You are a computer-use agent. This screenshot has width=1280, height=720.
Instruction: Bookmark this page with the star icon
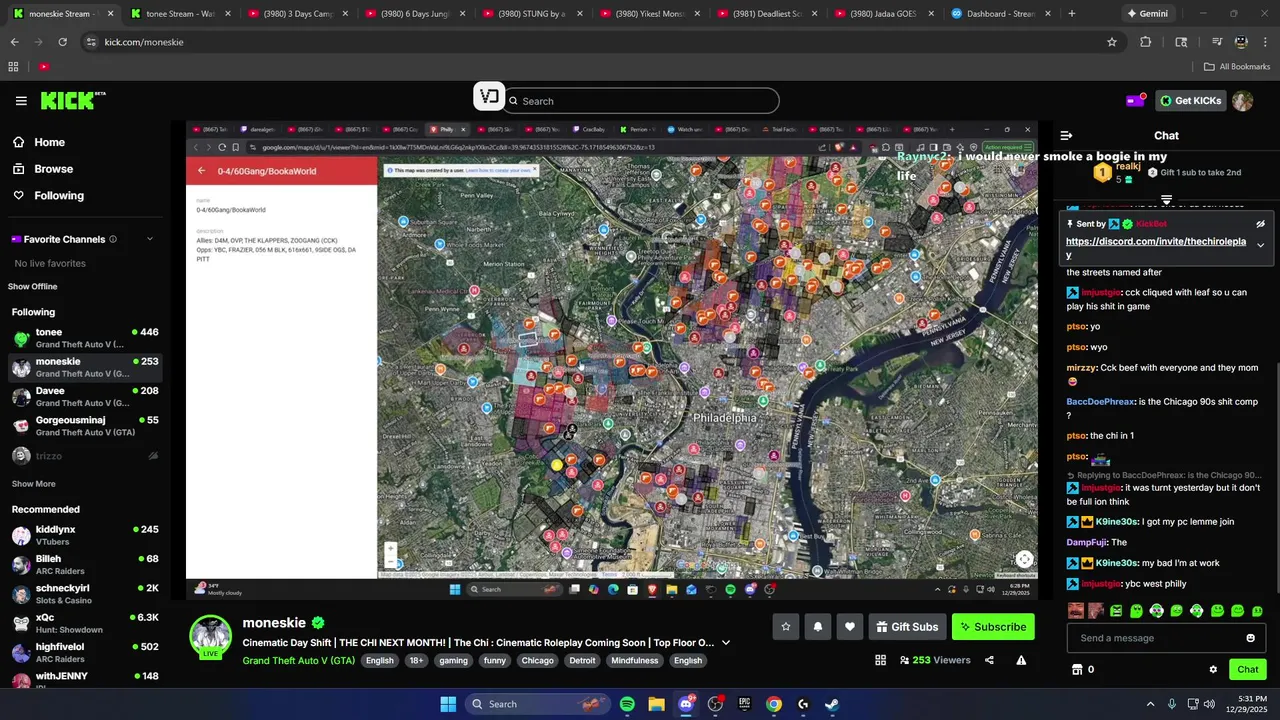(1111, 42)
